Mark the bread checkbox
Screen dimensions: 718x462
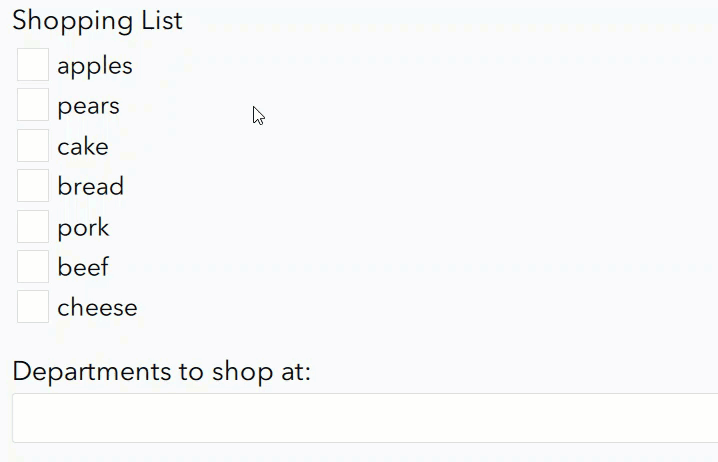[33, 186]
